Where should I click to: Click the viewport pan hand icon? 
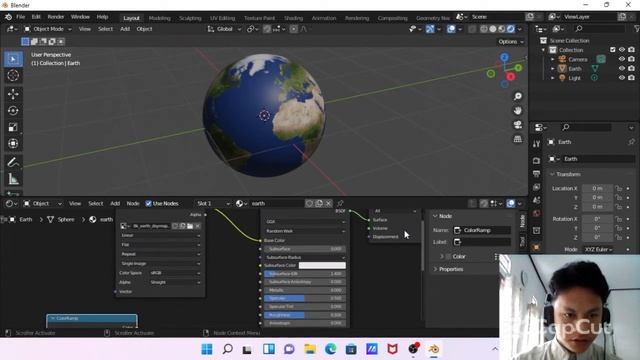tap(518, 111)
